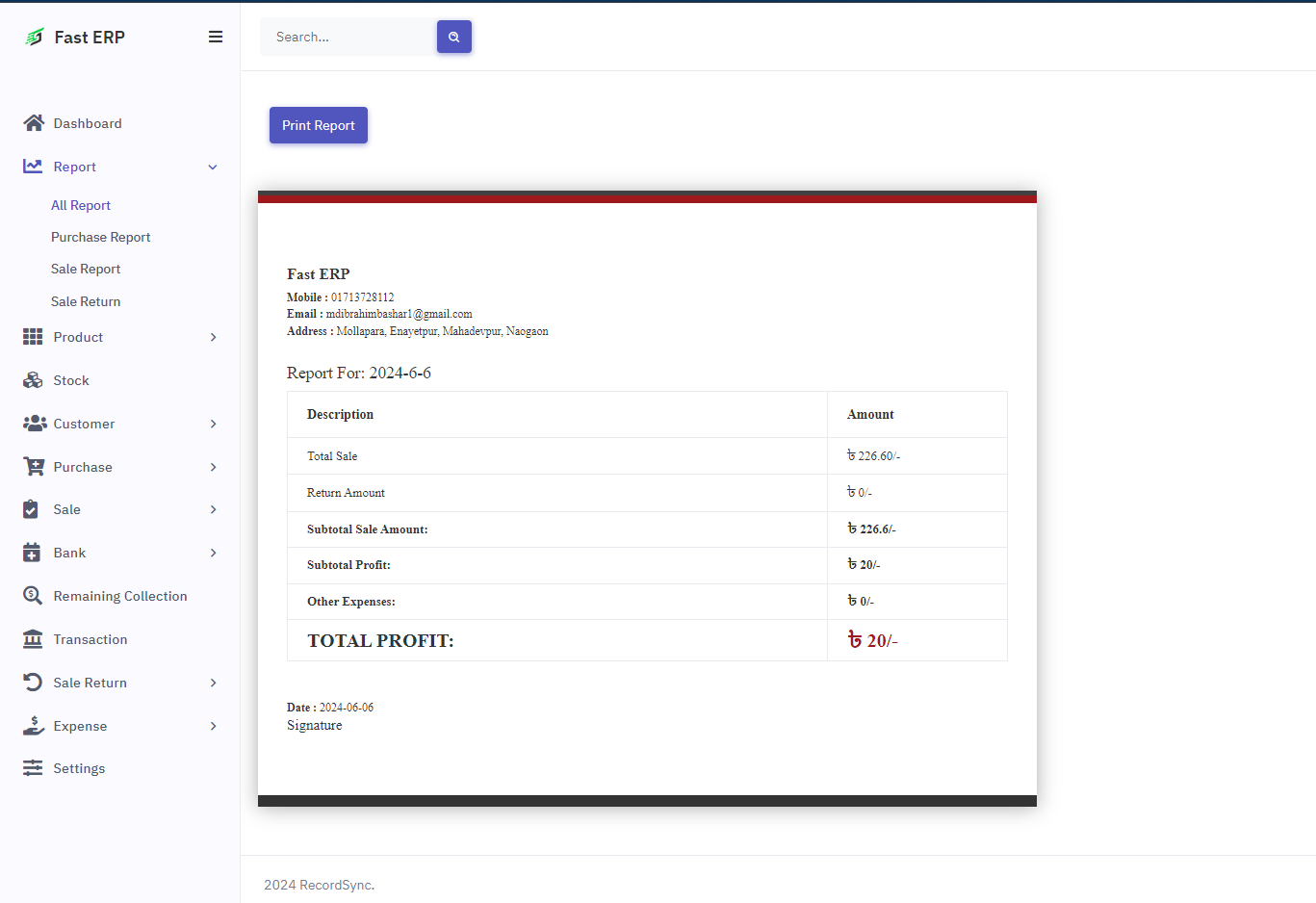The height and width of the screenshot is (903, 1316).
Task: Expand the Product submenu arrow
Action: tap(213, 337)
